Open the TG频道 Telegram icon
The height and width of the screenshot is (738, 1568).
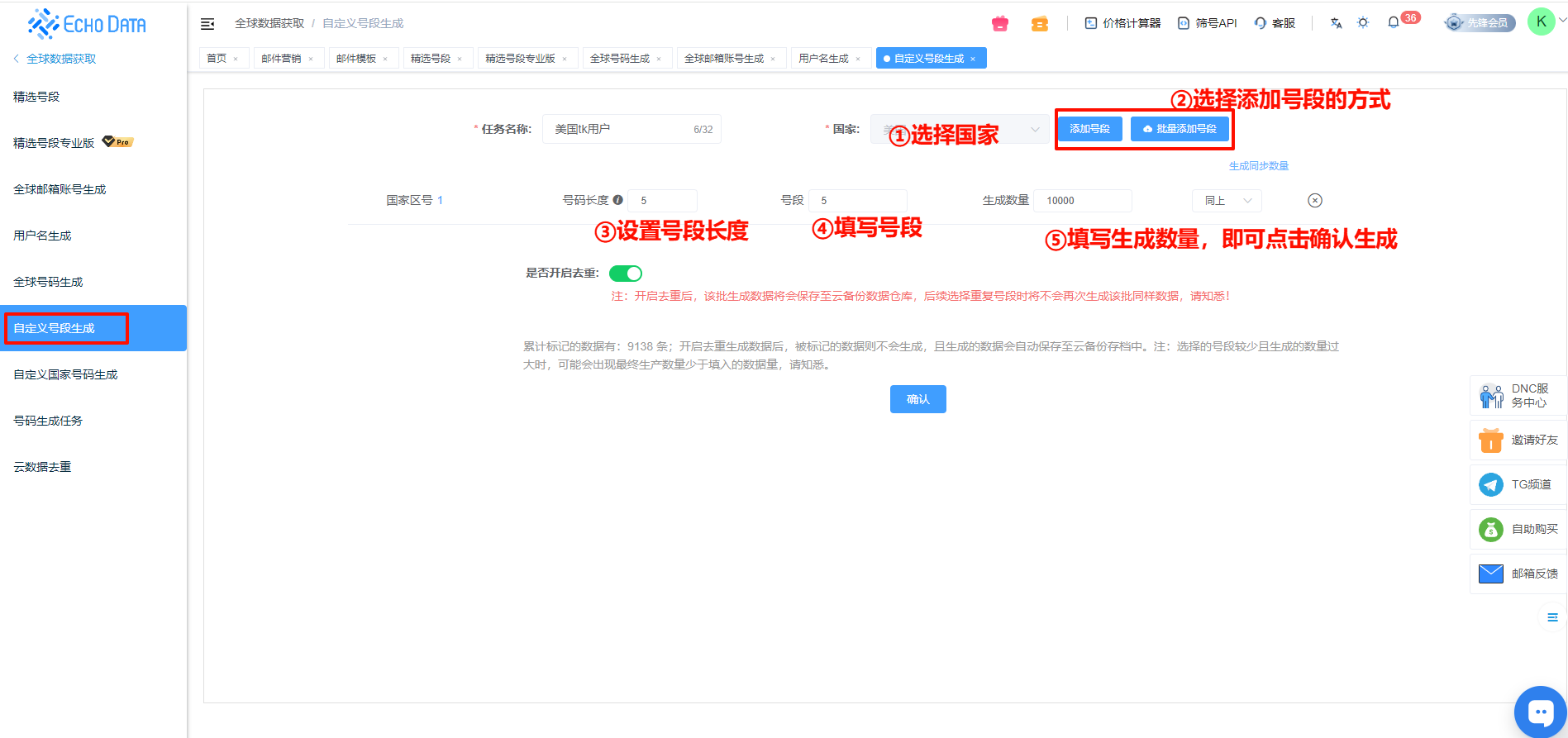(x=1491, y=485)
